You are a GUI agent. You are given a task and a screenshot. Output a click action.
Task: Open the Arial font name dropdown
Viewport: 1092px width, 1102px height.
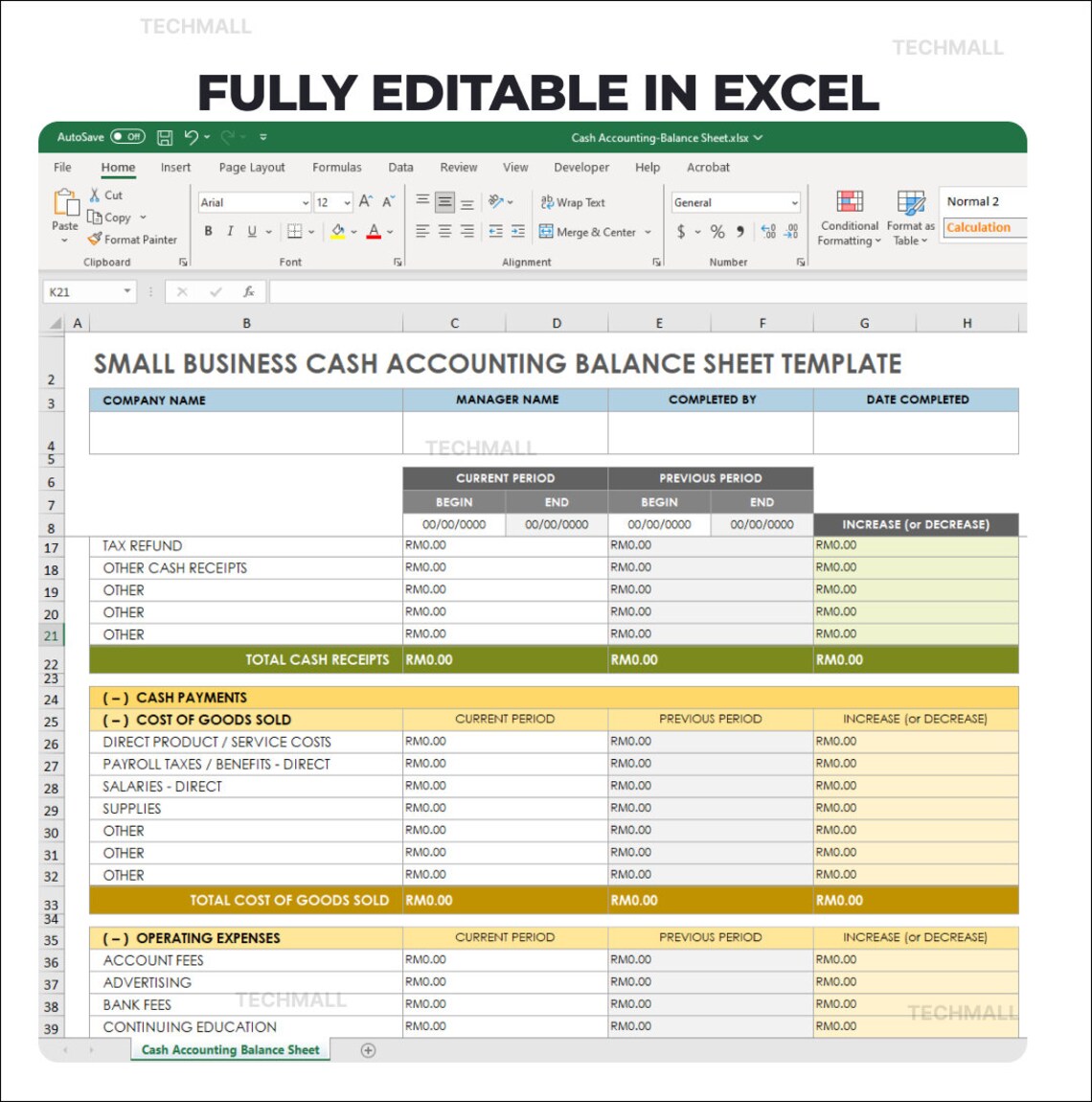click(x=305, y=202)
